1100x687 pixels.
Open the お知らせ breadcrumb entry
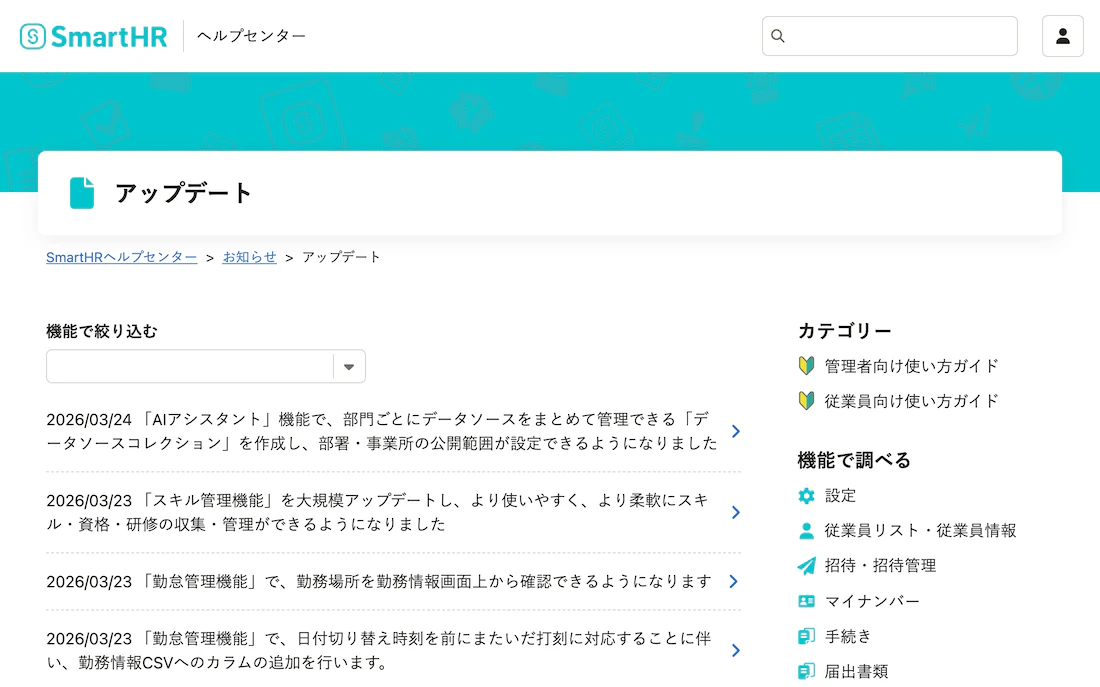249,257
